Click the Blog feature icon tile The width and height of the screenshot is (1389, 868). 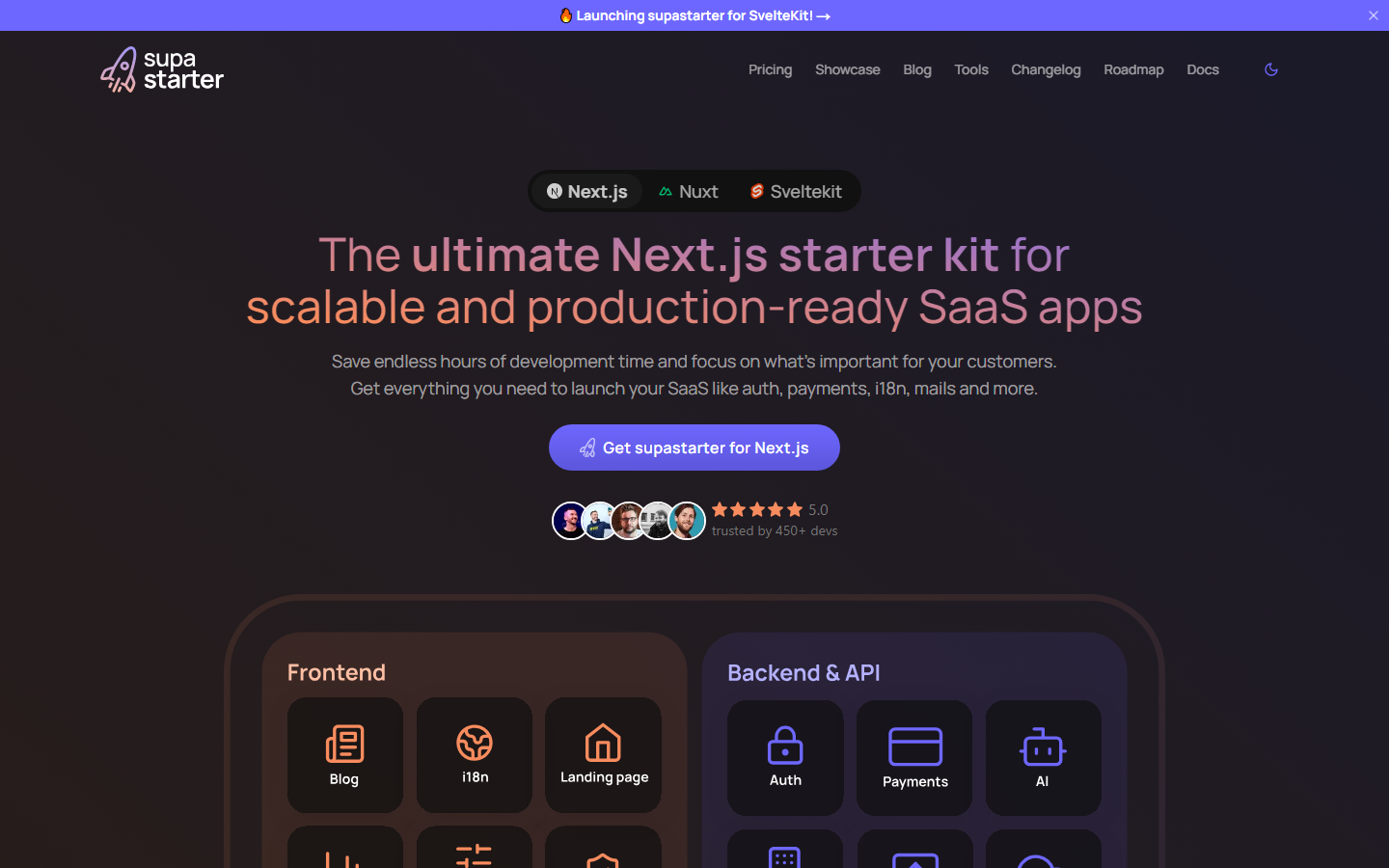tap(344, 754)
